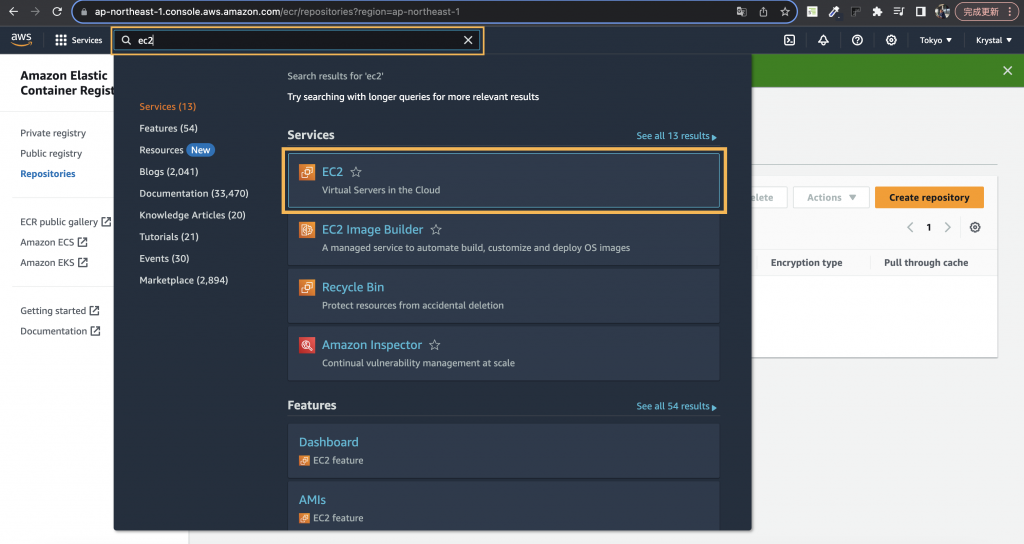Filter results by Knowledge Articles (20)
This screenshot has height=544, width=1024.
(x=192, y=215)
